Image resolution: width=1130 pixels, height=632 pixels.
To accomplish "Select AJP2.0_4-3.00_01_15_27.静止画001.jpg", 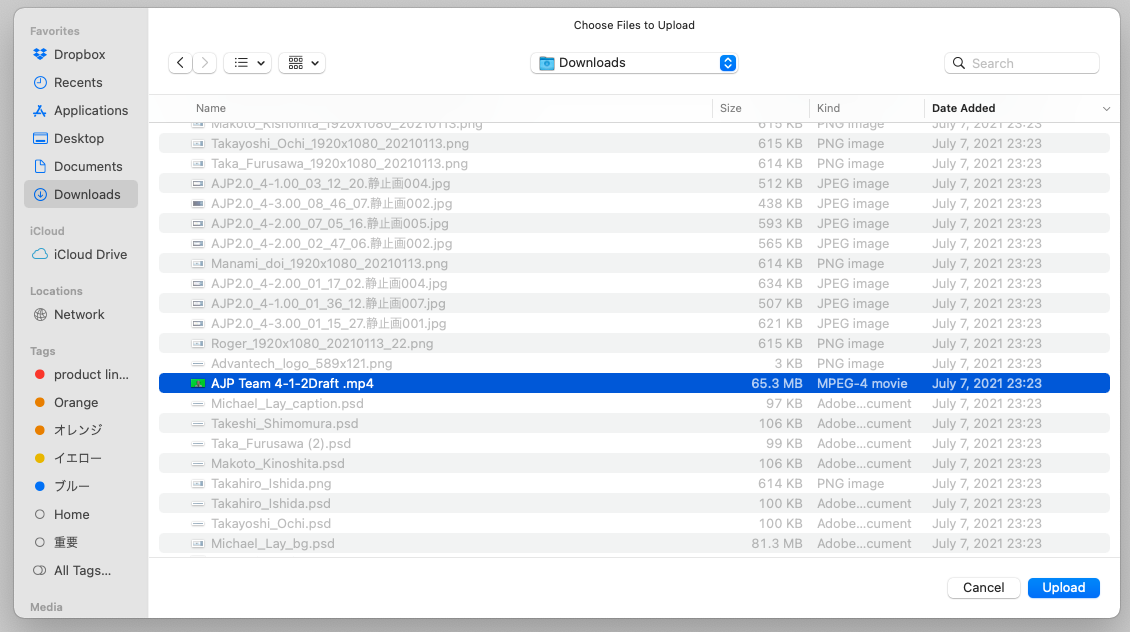I will 634,324.
